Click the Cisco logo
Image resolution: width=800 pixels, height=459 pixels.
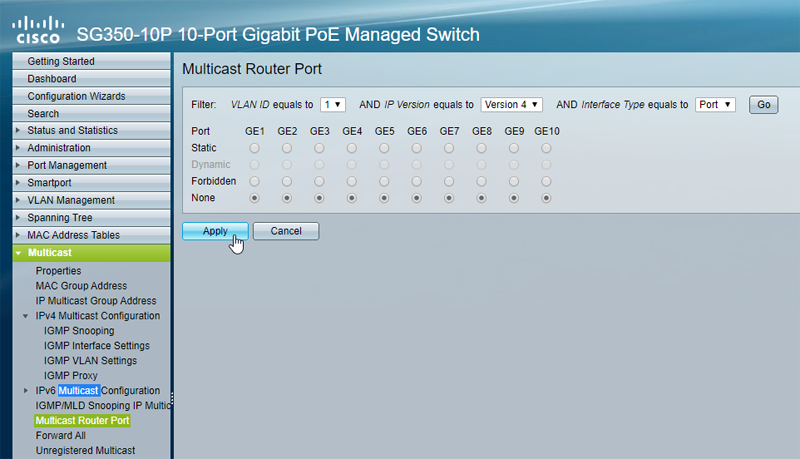pos(38,30)
